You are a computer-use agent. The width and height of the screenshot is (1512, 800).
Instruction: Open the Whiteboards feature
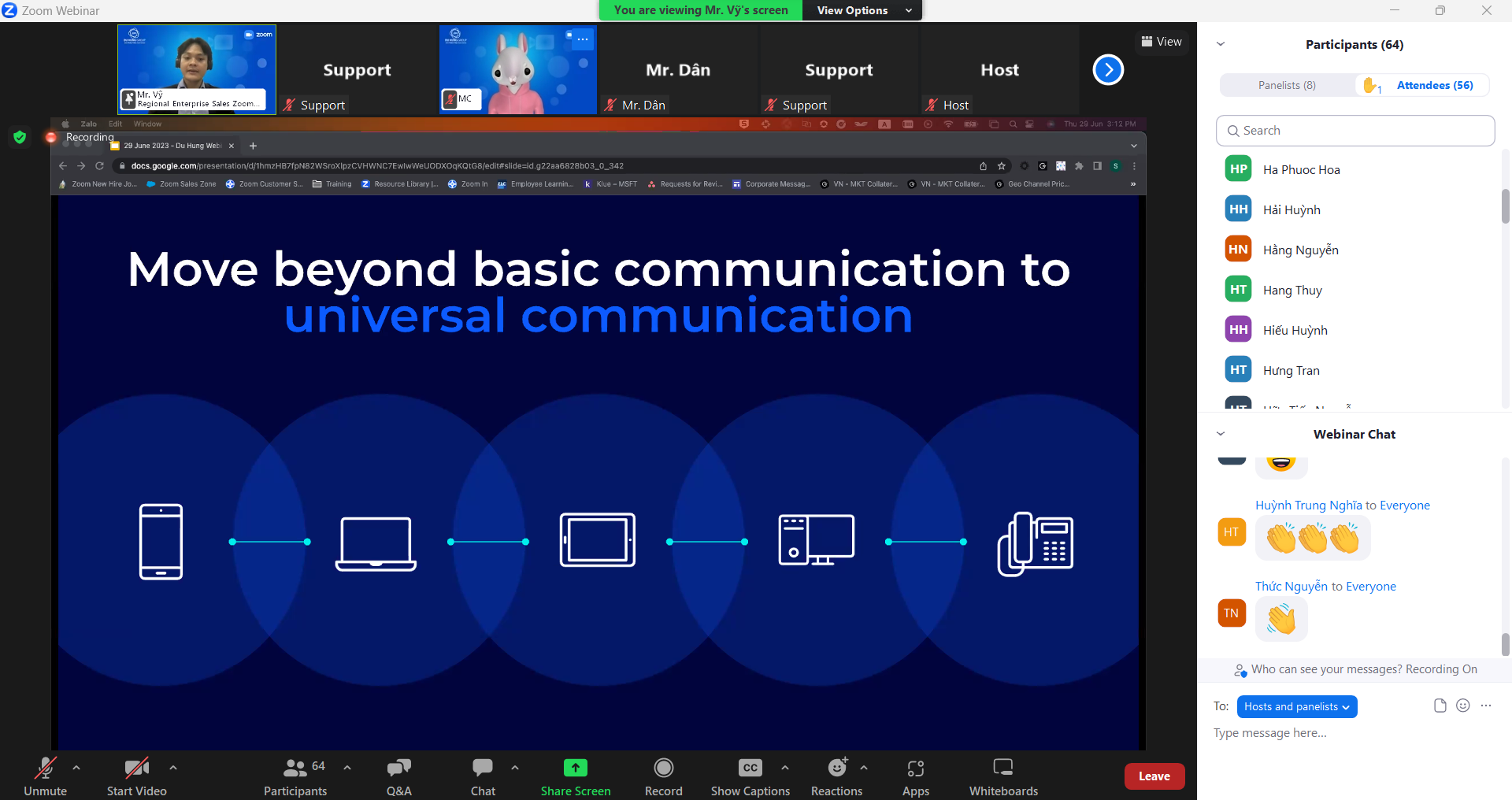pyautogui.click(x=1002, y=776)
